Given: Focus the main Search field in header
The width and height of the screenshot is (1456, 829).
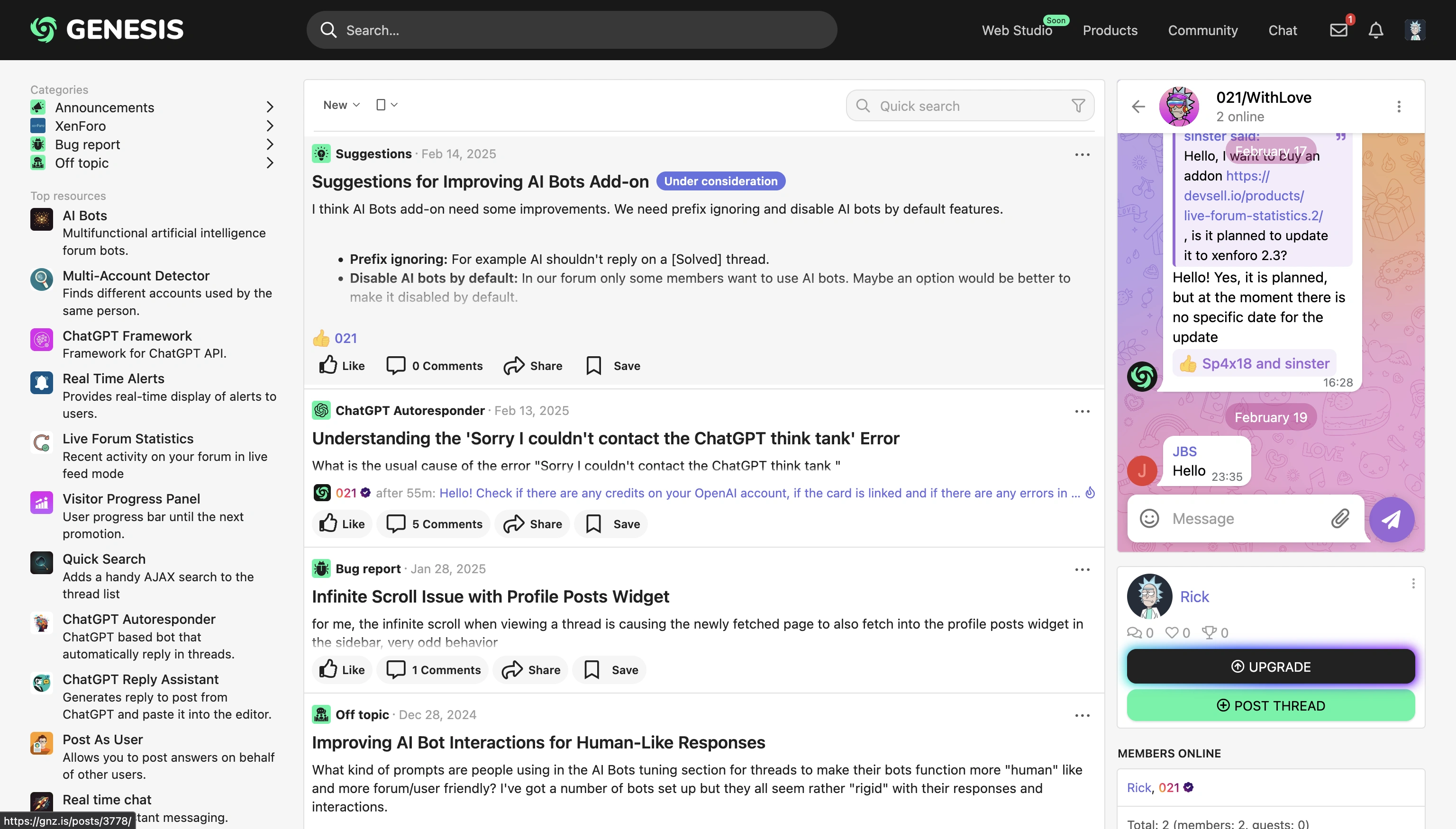Looking at the screenshot, I should click(x=571, y=30).
